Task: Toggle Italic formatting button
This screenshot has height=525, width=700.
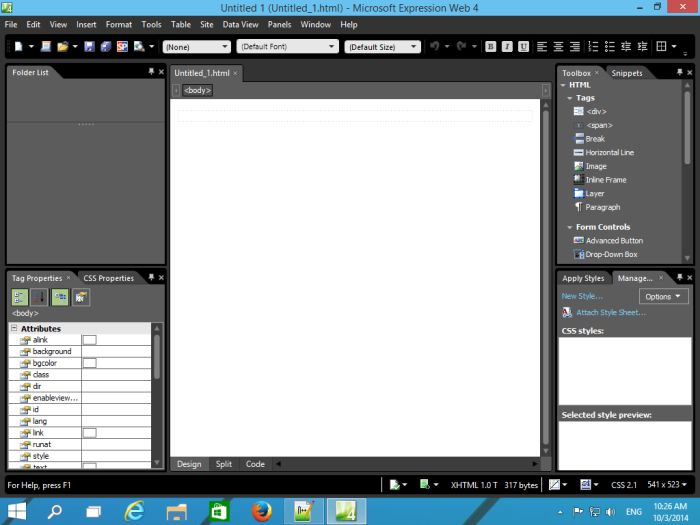Action: coord(507,46)
